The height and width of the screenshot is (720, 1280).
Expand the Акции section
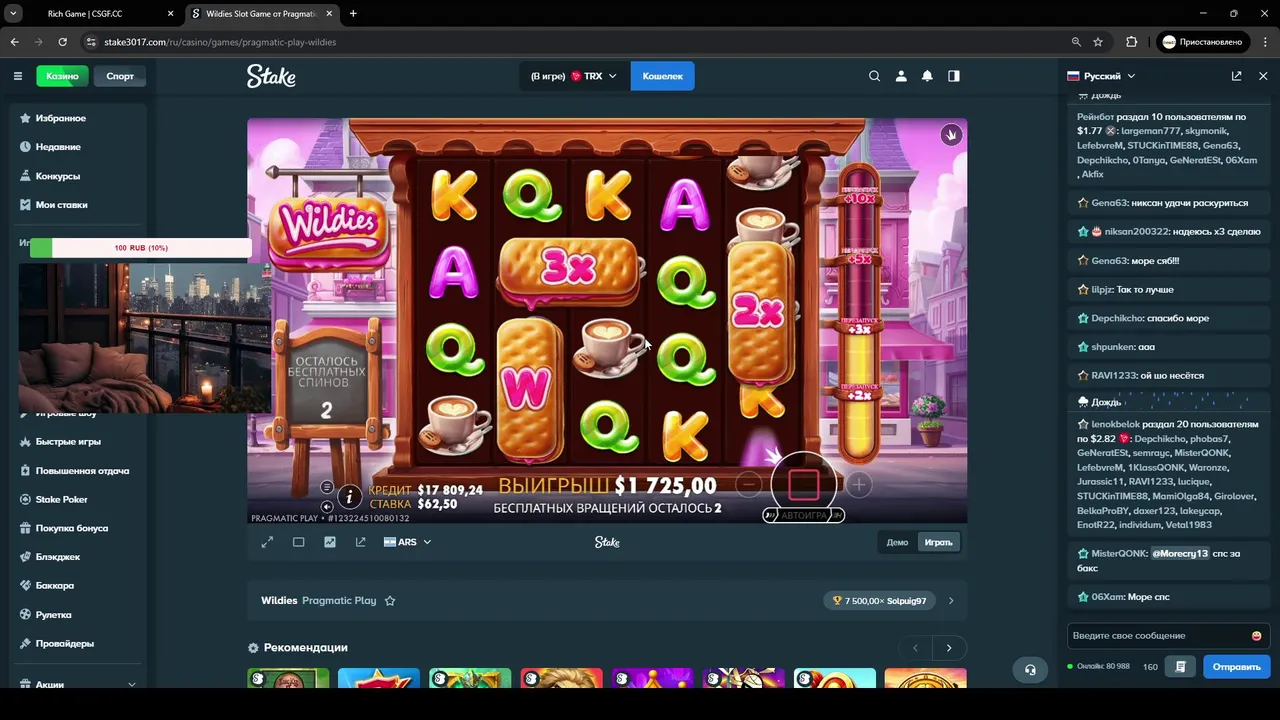click(x=131, y=685)
